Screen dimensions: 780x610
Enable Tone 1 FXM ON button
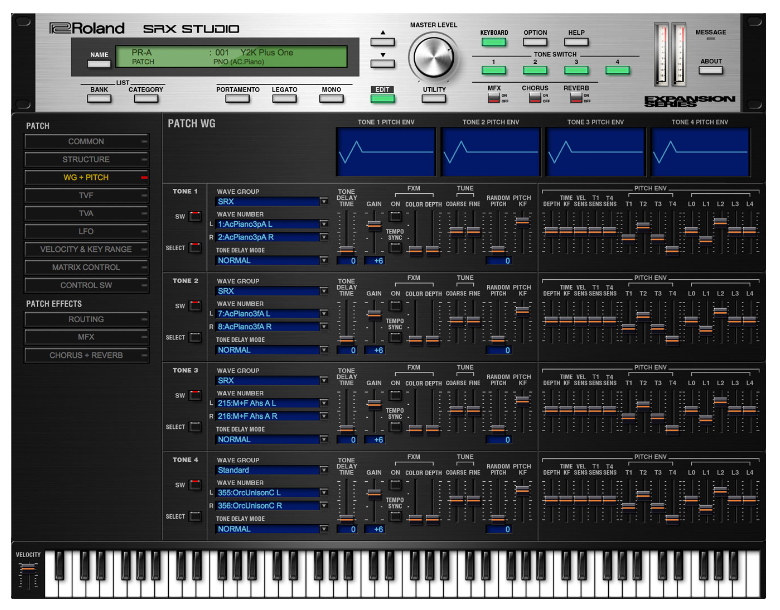click(x=395, y=216)
